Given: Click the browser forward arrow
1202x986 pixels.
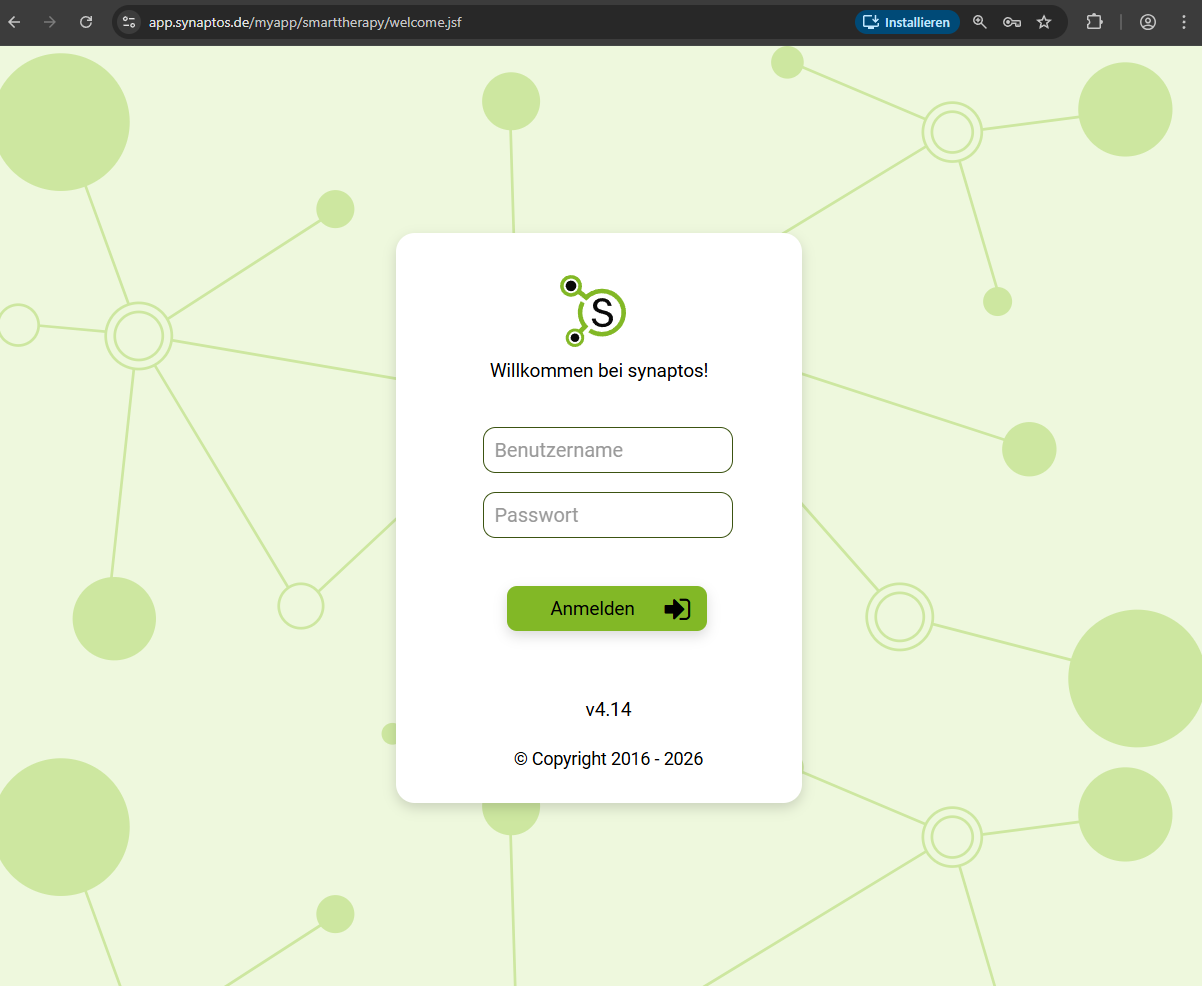Looking at the screenshot, I should [x=50, y=22].
